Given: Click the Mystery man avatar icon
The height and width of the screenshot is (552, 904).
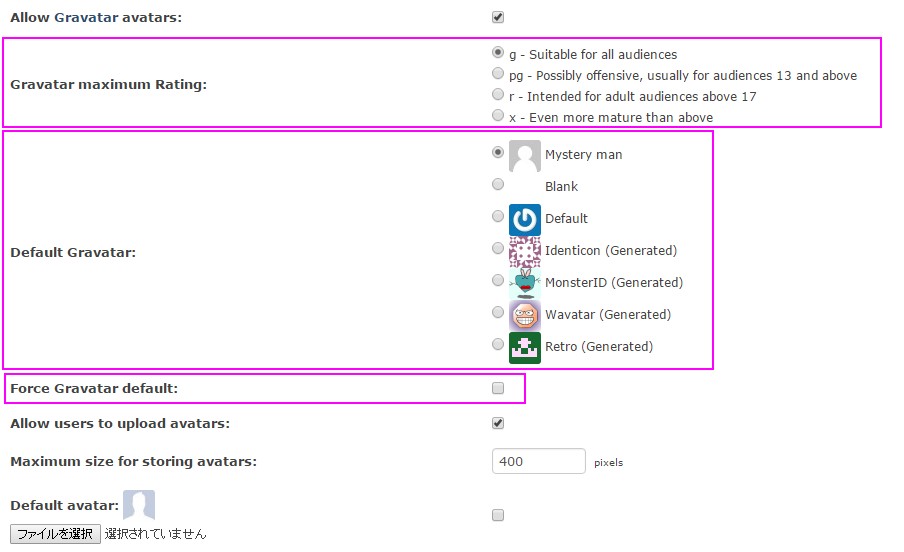Looking at the screenshot, I should [525, 156].
